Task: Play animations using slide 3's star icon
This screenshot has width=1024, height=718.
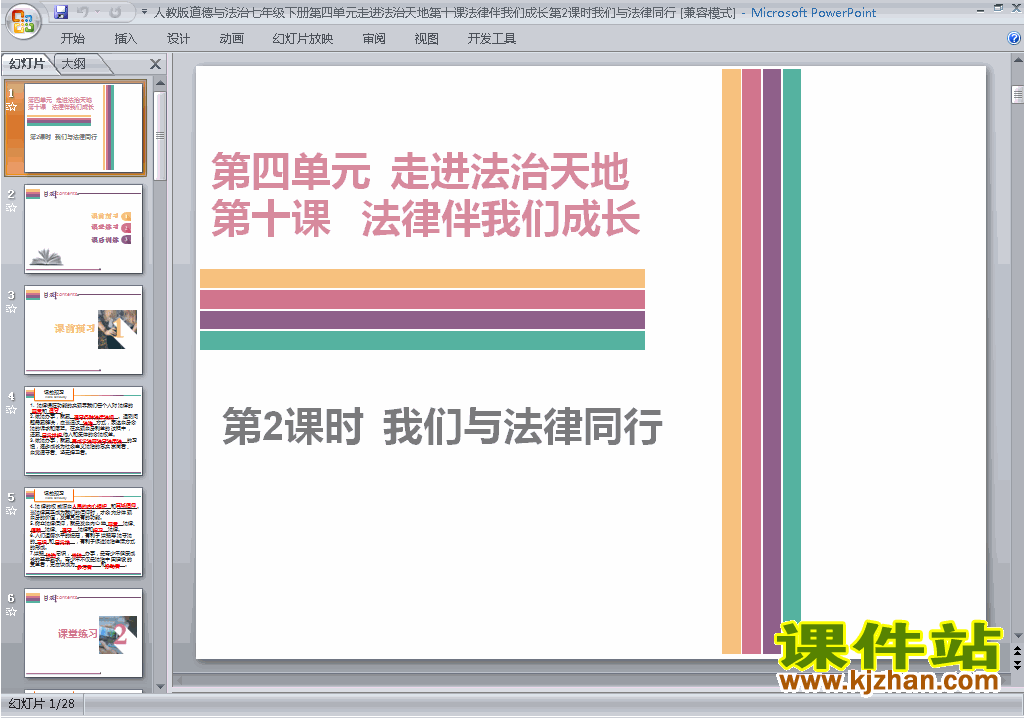Action: click(11, 308)
